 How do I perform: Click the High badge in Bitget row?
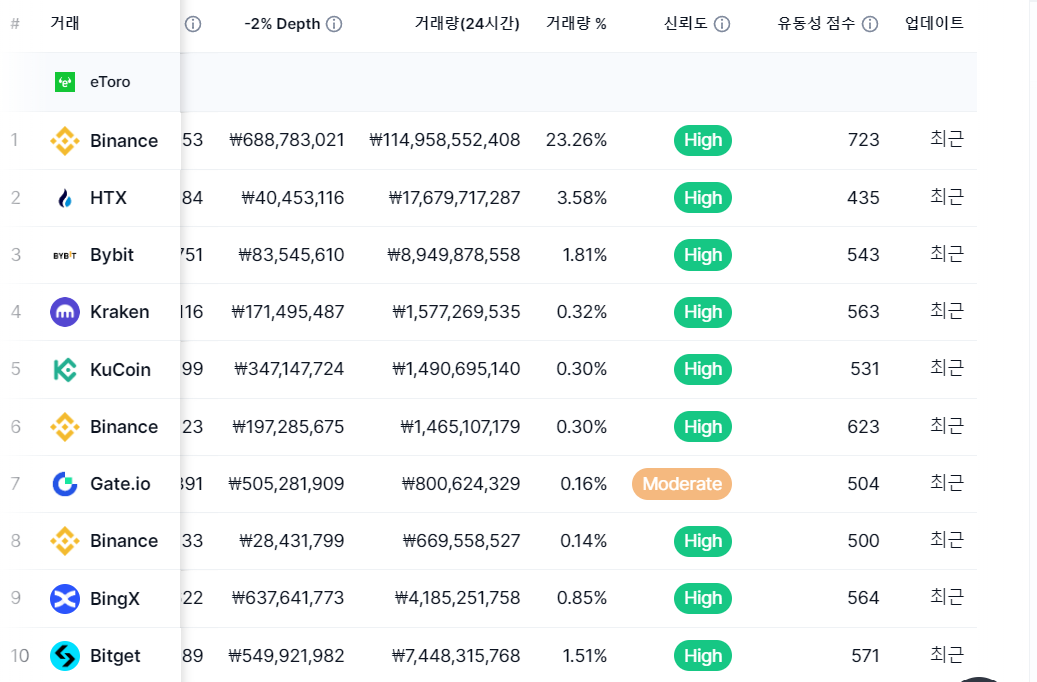[702, 656]
